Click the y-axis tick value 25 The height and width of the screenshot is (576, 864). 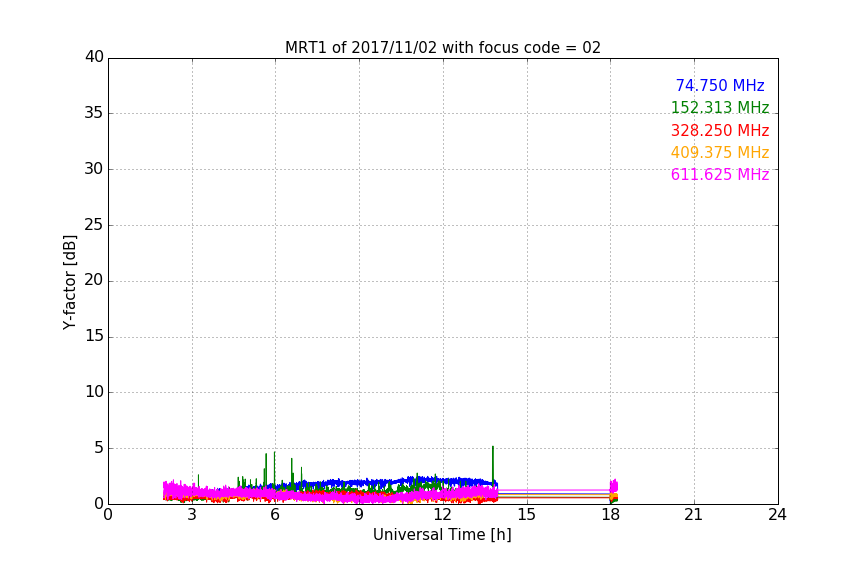tap(94, 224)
